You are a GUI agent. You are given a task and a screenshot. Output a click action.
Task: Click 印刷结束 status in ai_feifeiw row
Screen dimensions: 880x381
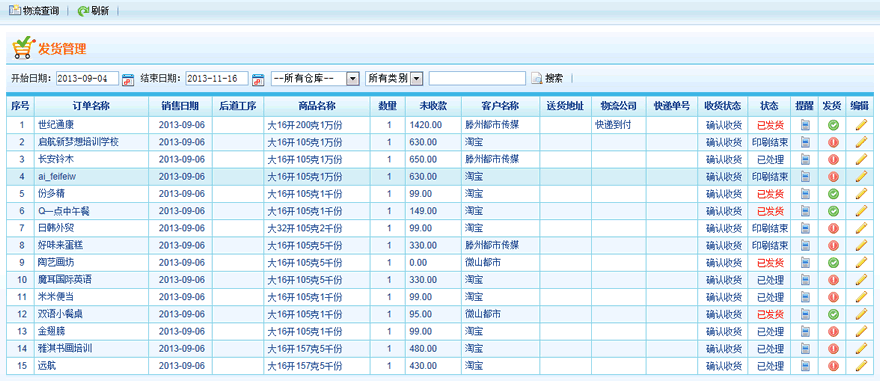click(770, 177)
